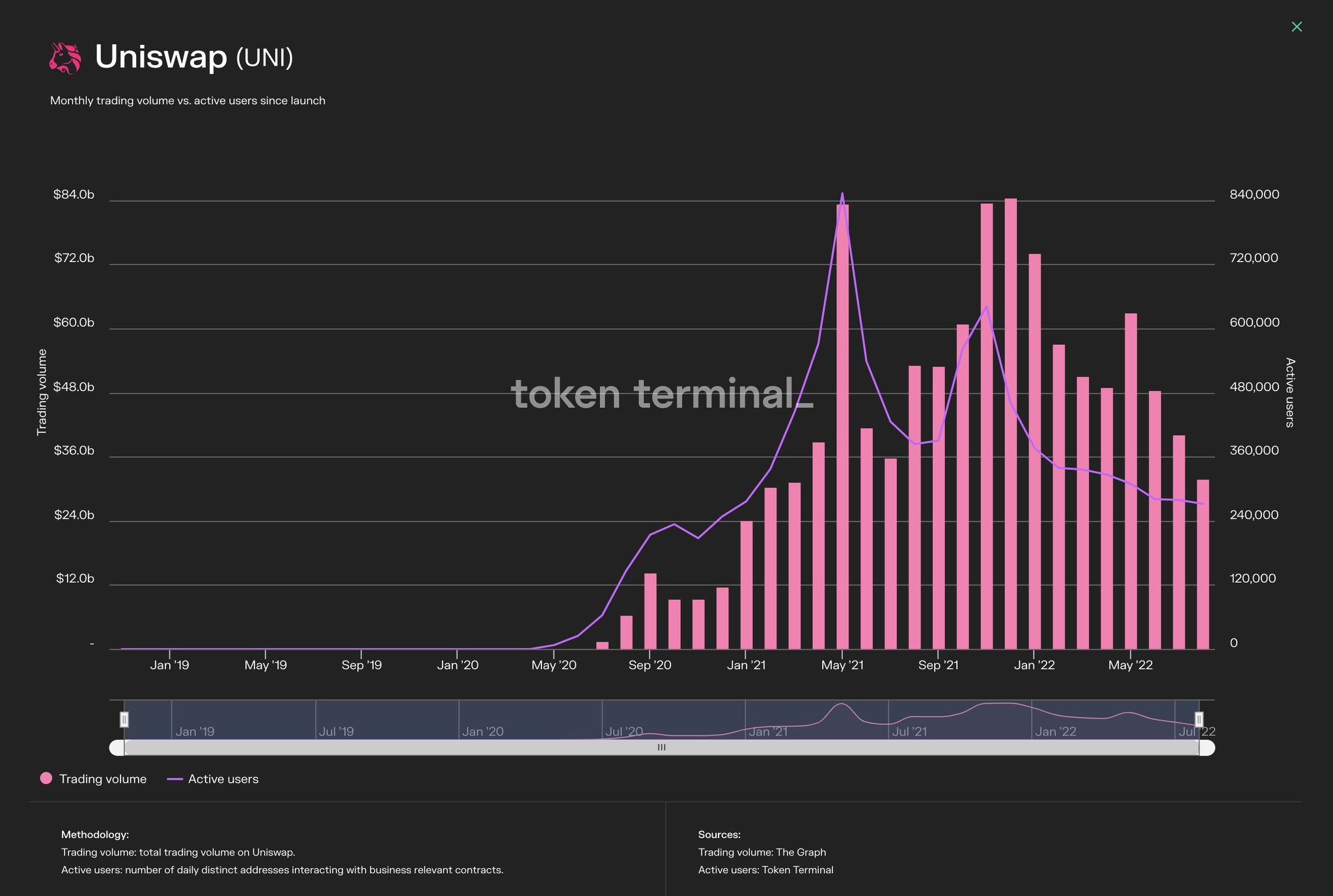Click the Monthly trading volume subtitle text

pos(187,100)
